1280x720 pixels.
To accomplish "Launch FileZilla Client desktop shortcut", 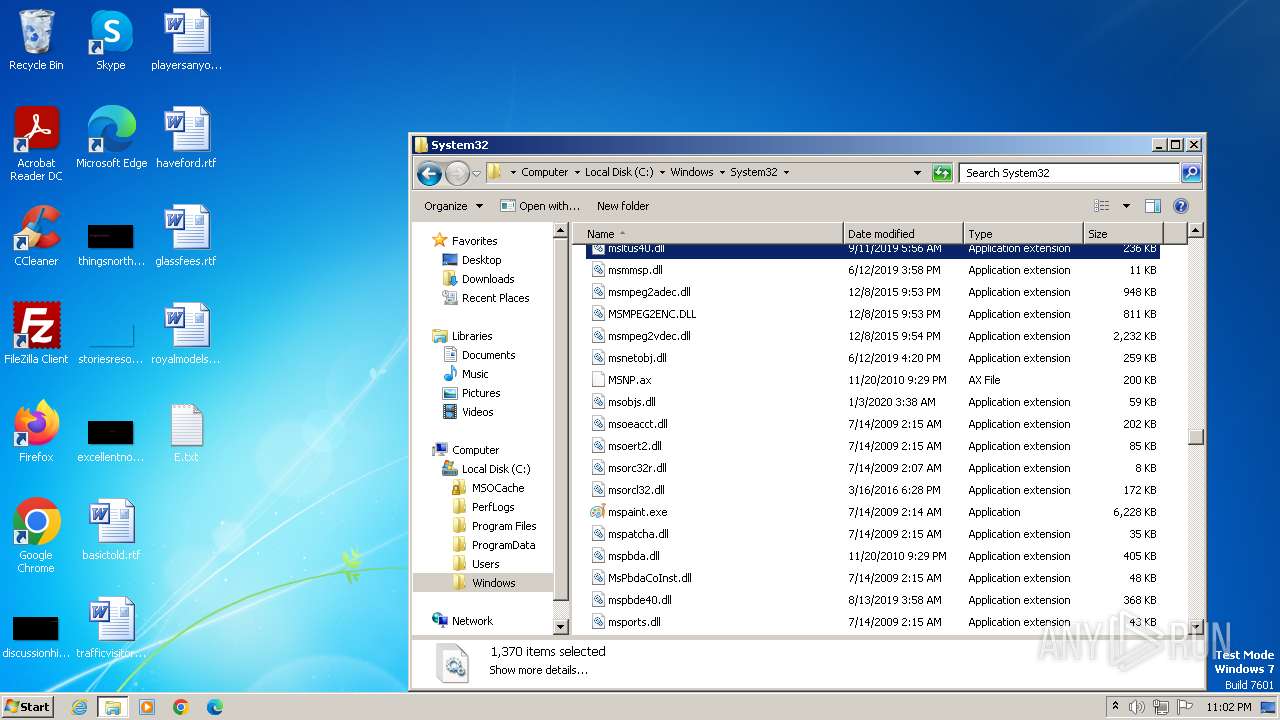I will 36,334.
